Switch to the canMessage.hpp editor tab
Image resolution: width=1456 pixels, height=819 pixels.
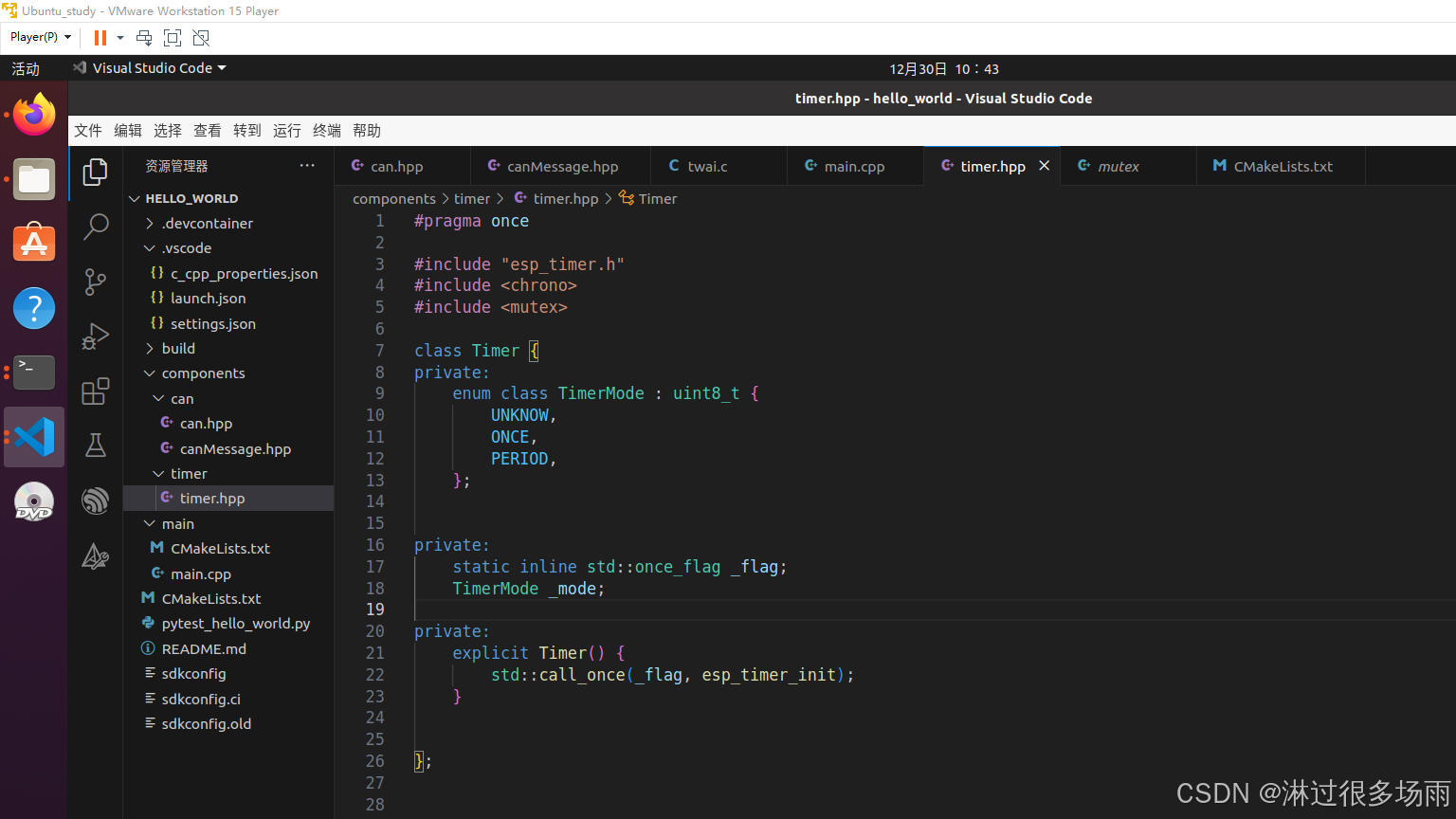click(x=561, y=166)
